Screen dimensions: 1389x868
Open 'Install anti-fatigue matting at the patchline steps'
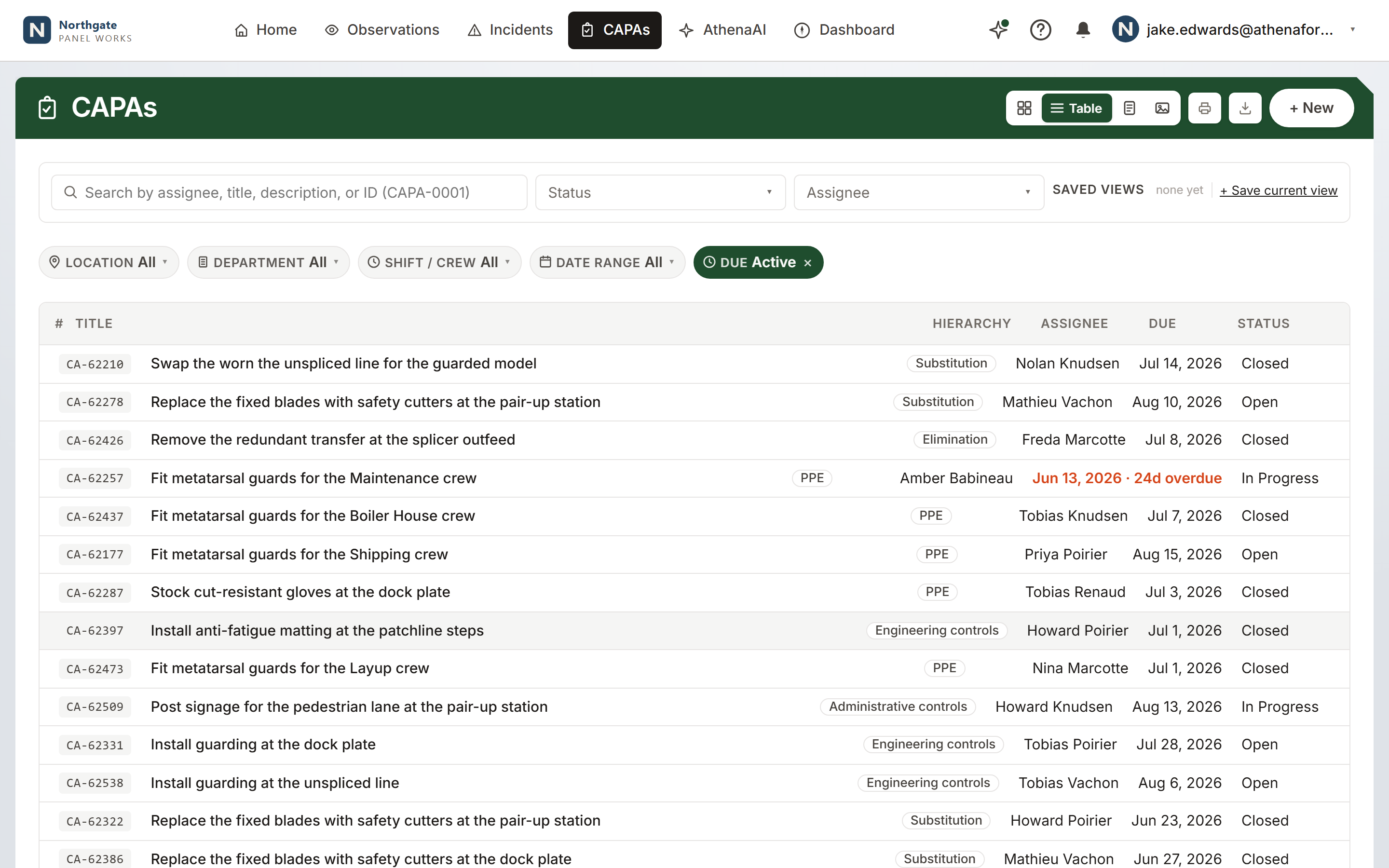(x=317, y=630)
